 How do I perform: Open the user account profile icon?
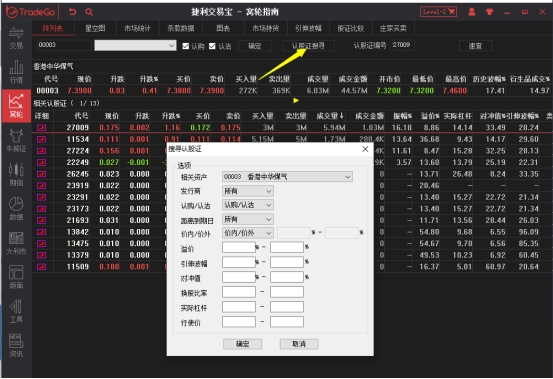(472, 12)
